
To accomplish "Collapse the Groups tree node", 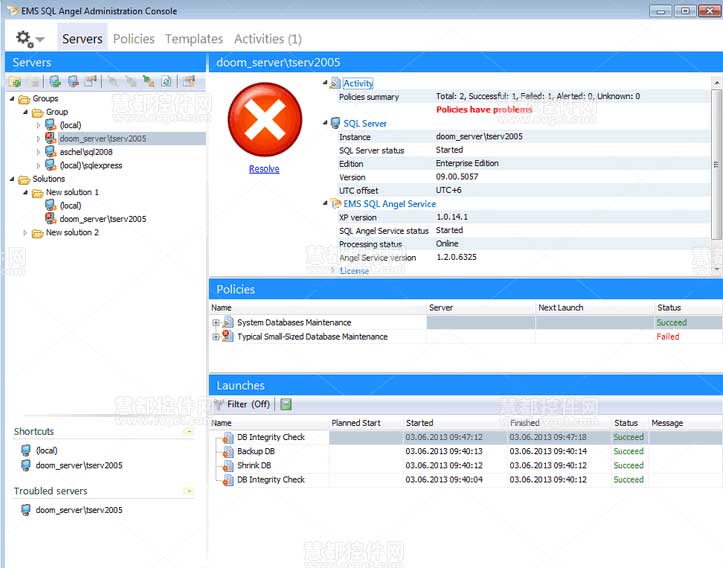I will click(x=12, y=99).
